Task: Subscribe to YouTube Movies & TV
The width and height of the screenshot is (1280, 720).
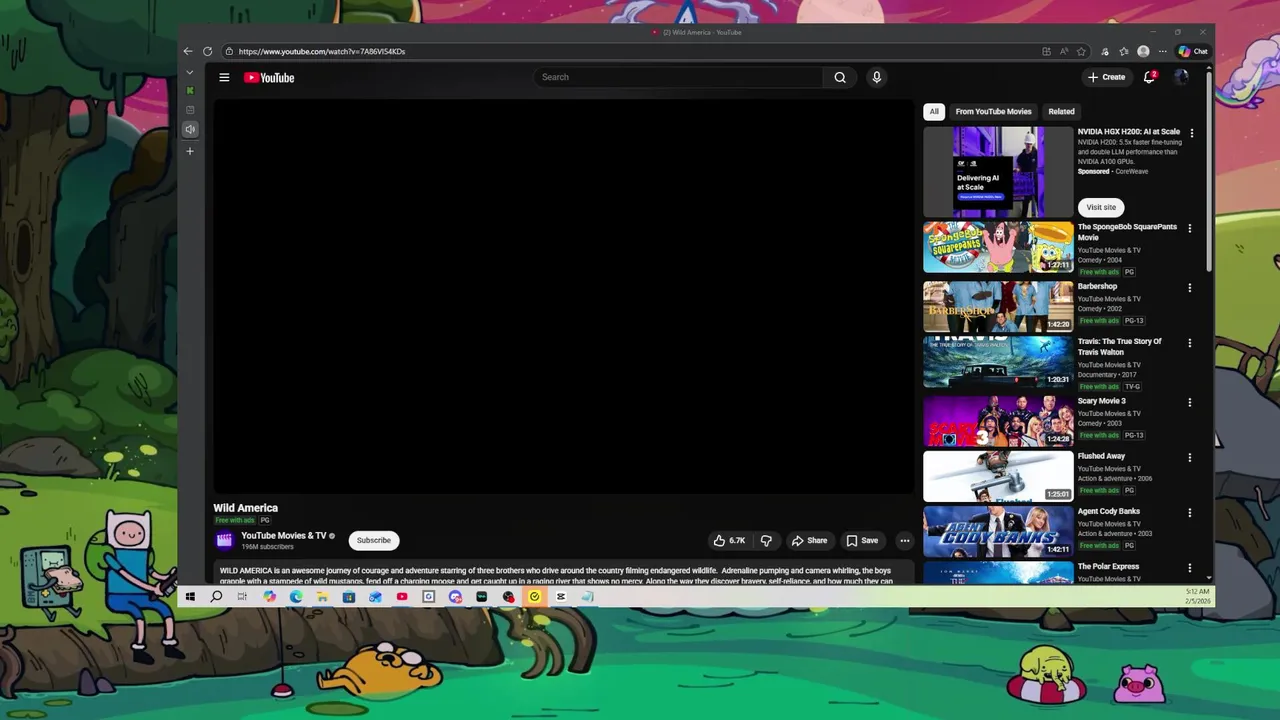Action: pos(374,540)
